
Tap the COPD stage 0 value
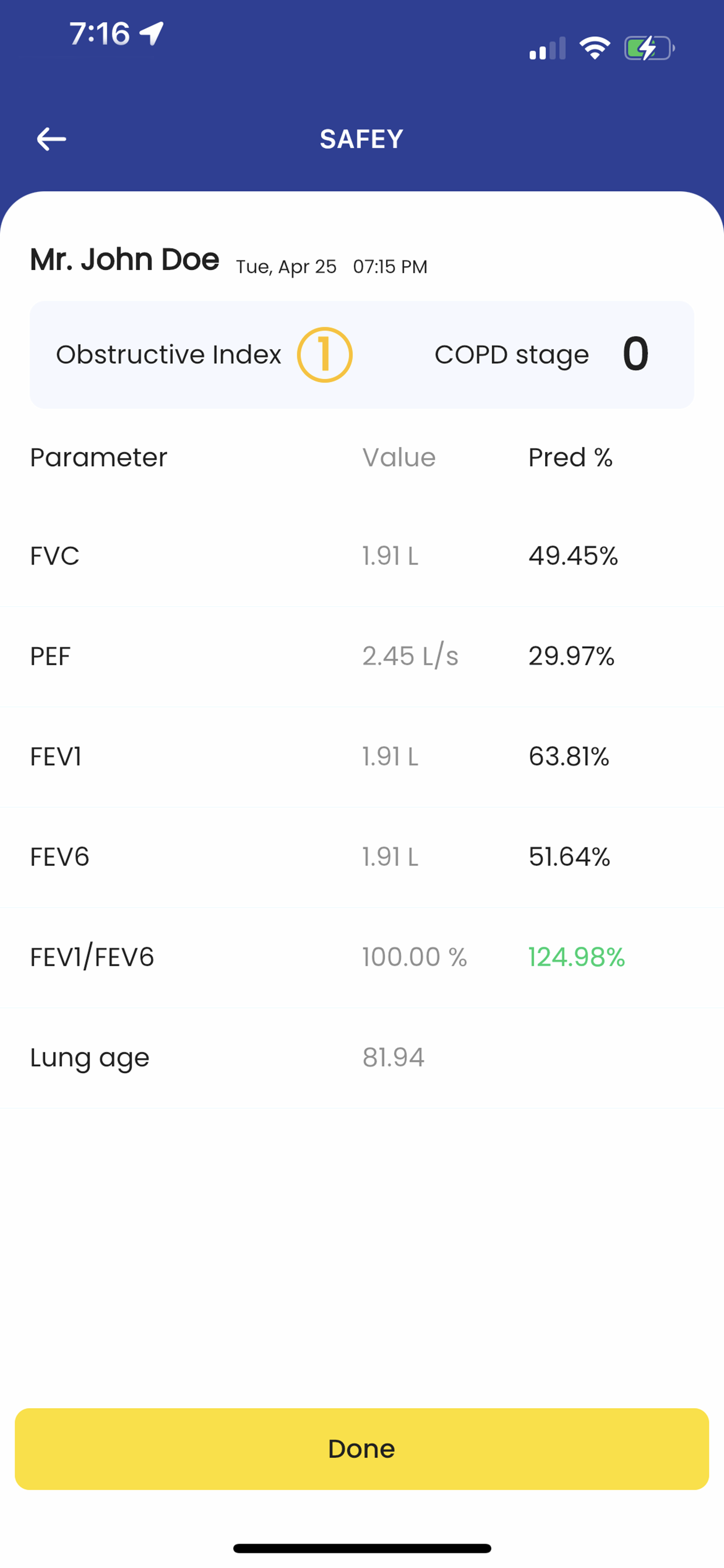click(x=636, y=353)
